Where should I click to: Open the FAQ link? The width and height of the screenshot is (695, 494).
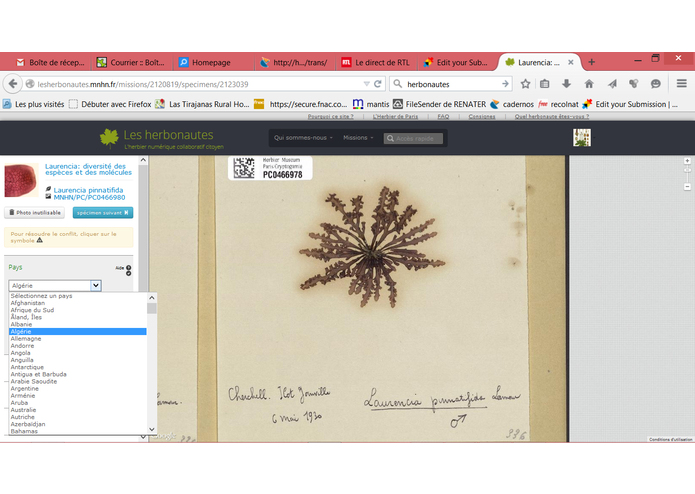[443, 117]
